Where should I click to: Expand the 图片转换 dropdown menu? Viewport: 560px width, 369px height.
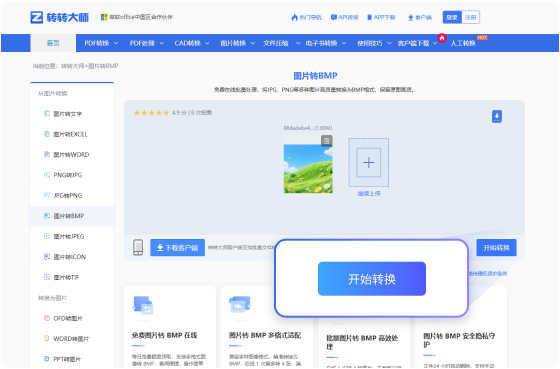pos(238,43)
